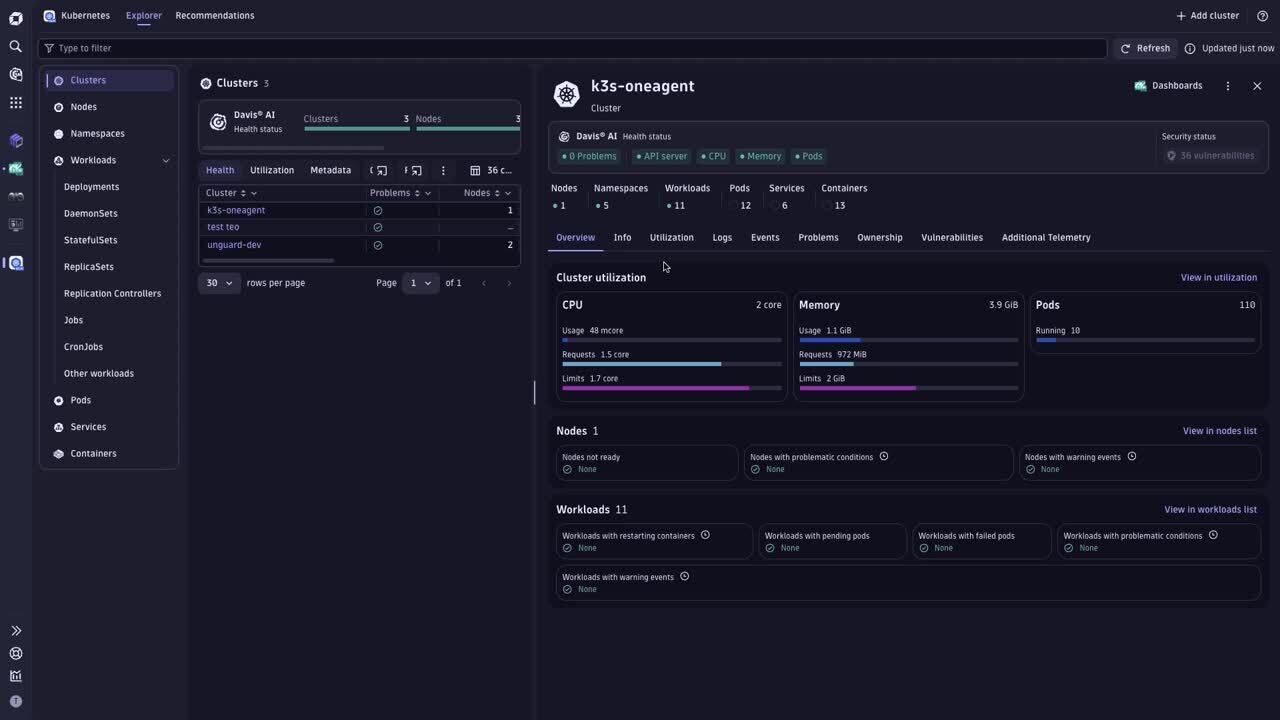The width and height of the screenshot is (1280, 720).
Task: Open the Davis CoPilot icon in left rail
Action: (x=15, y=74)
